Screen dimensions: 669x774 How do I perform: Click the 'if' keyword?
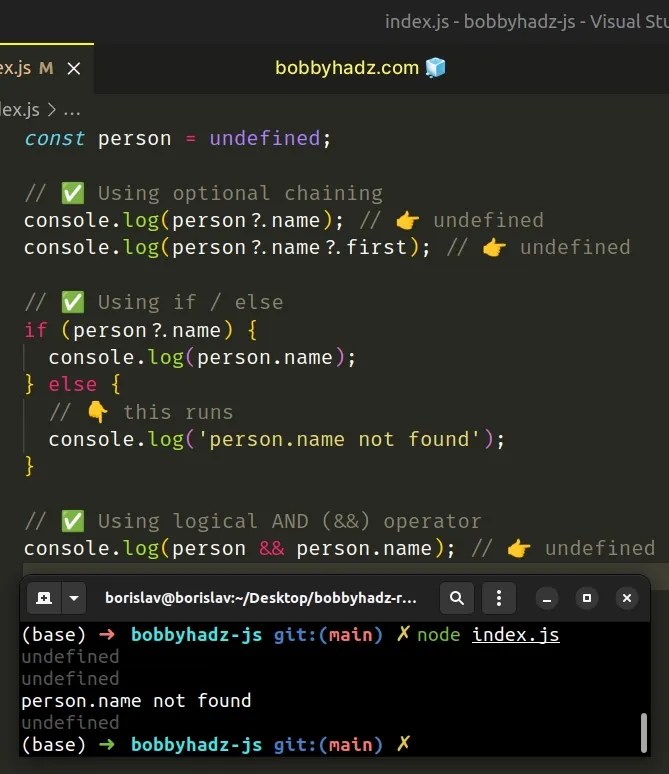pyautogui.click(x=36, y=330)
